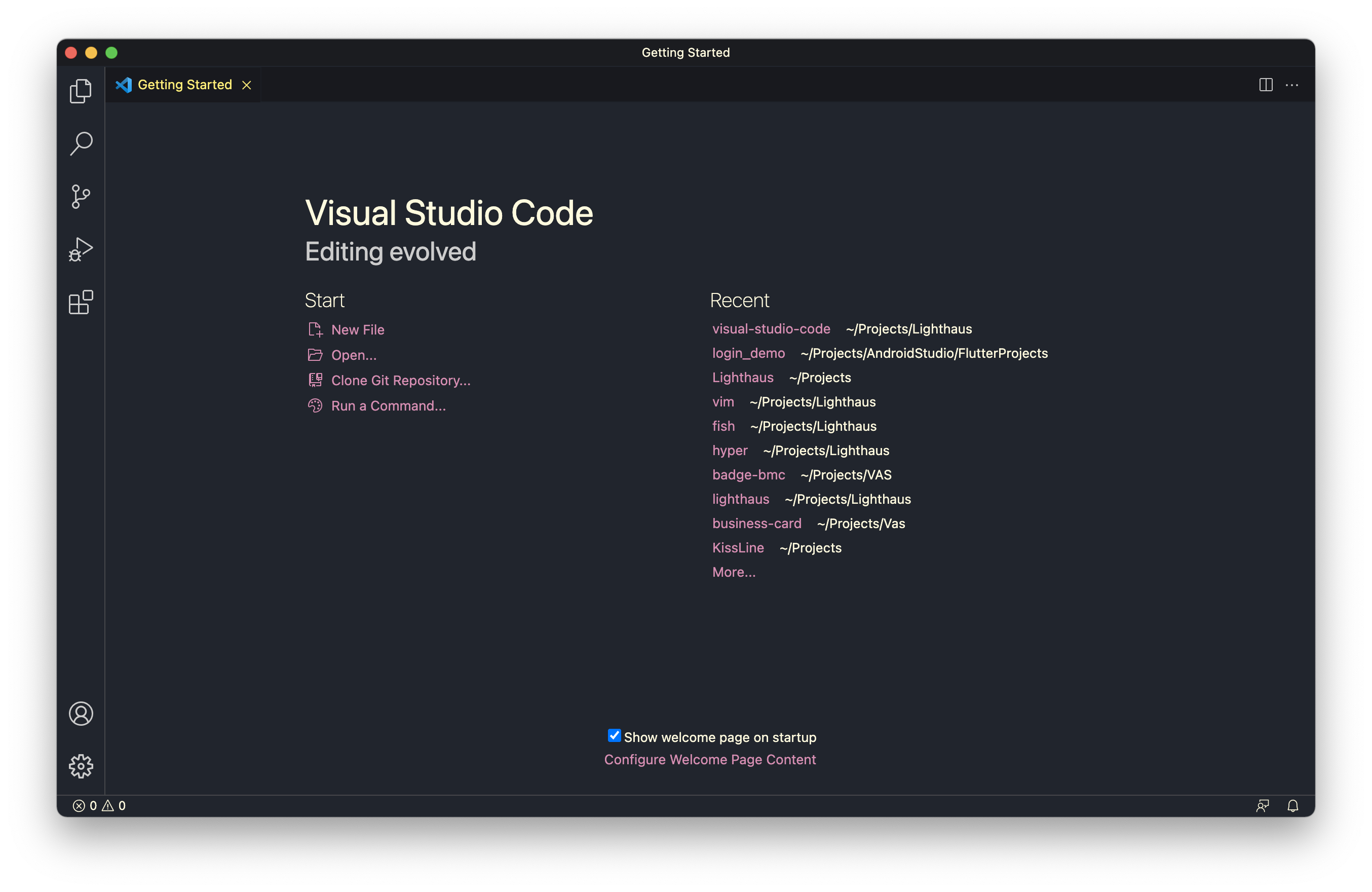Click the New File link
This screenshot has width=1372, height=892.
pos(357,330)
